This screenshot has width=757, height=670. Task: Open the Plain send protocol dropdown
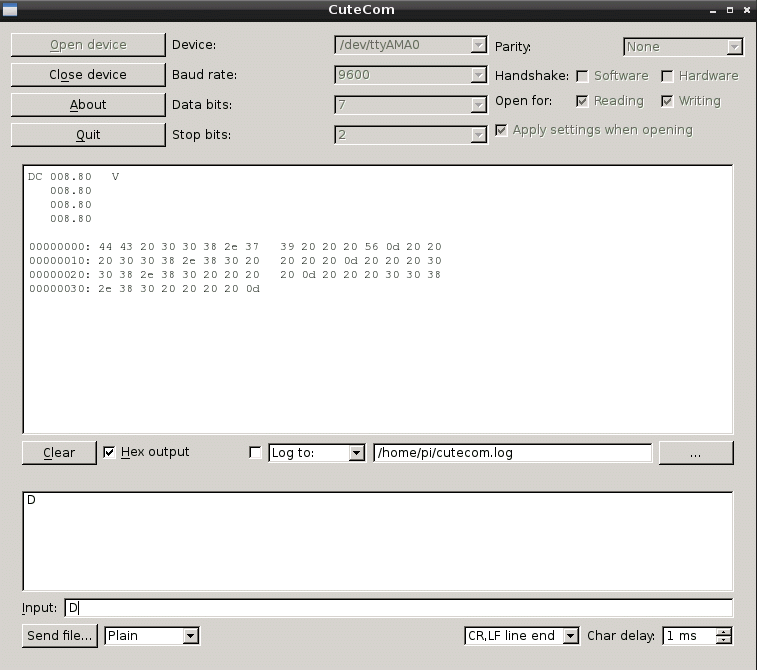191,636
